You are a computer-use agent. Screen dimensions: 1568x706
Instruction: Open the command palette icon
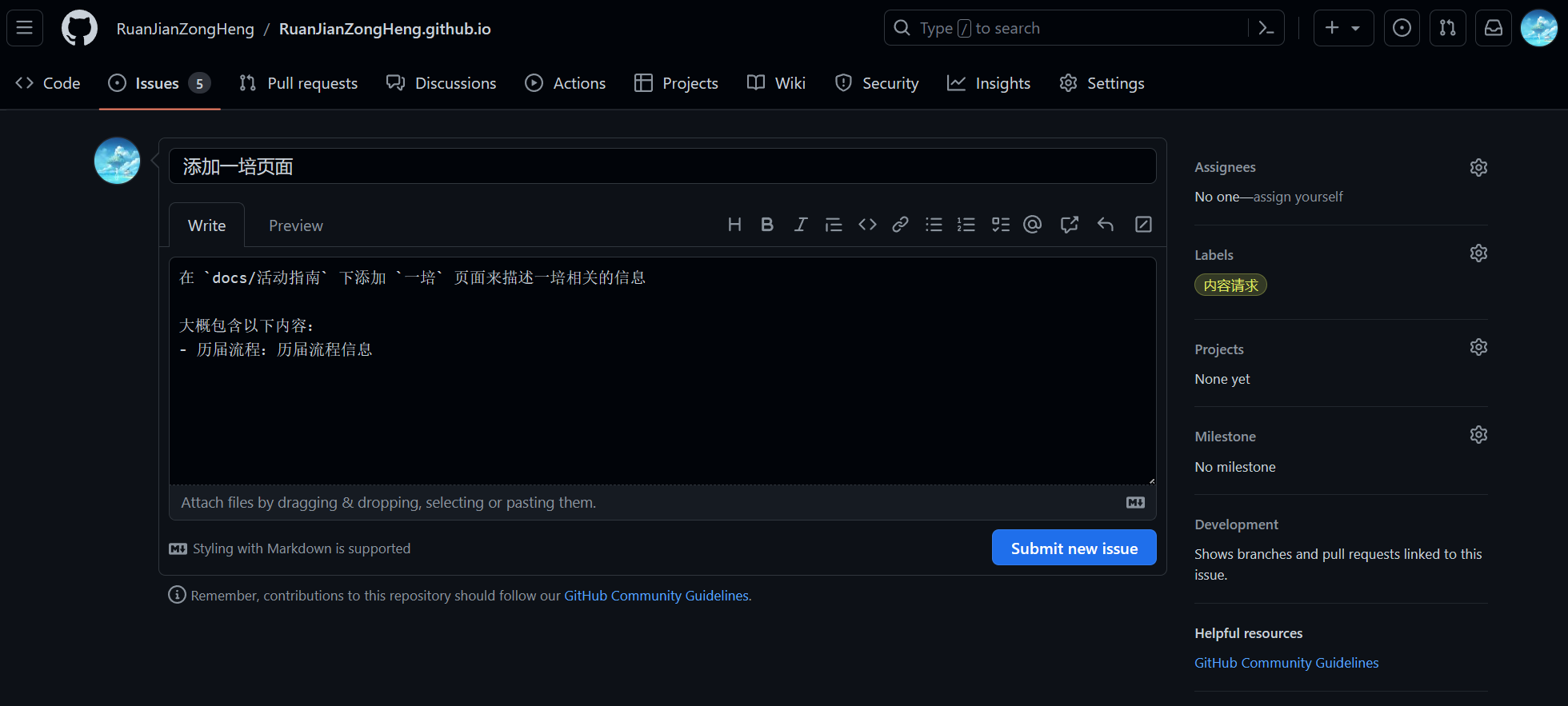pos(1266,28)
